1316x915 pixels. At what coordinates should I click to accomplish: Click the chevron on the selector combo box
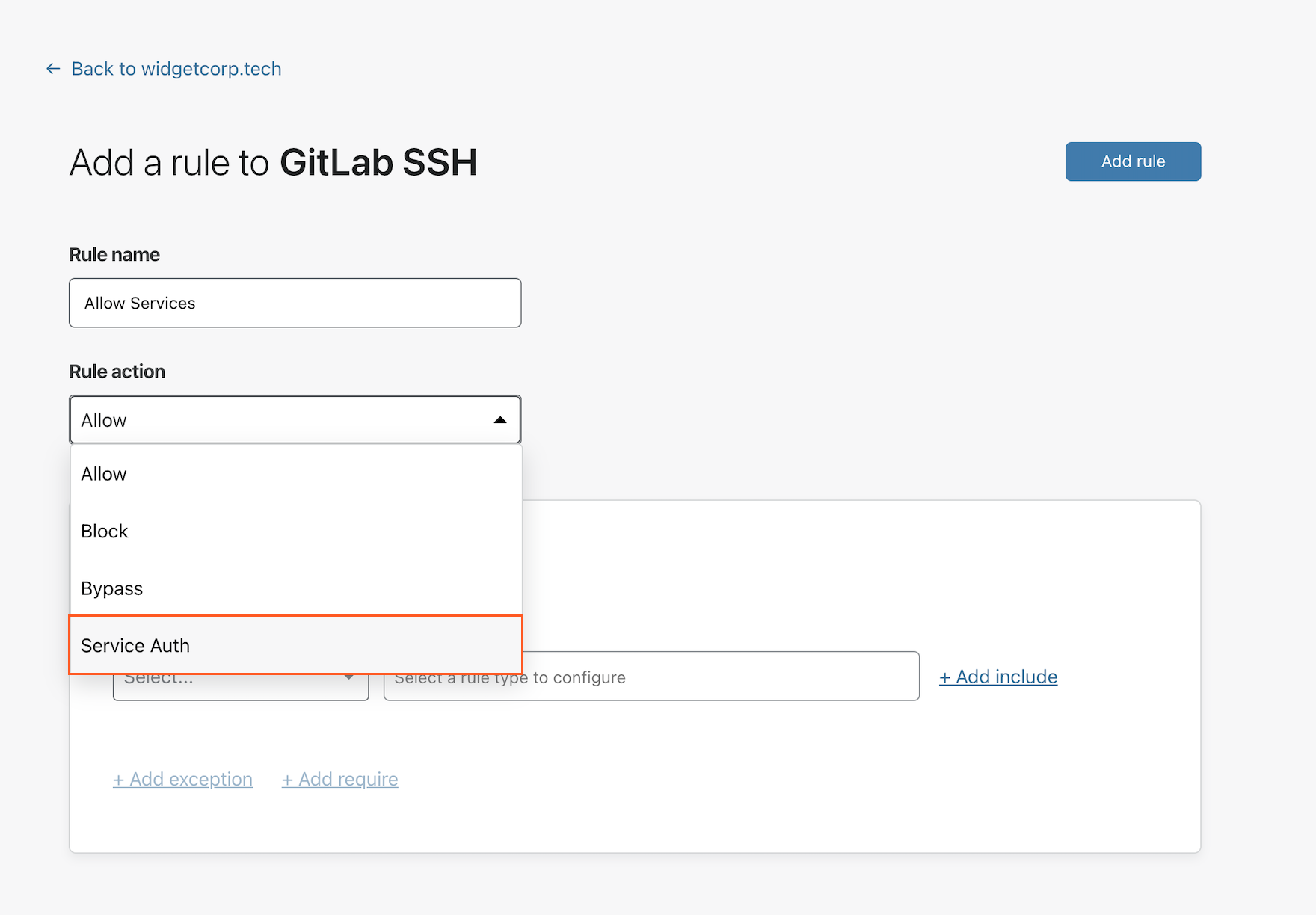point(348,677)
